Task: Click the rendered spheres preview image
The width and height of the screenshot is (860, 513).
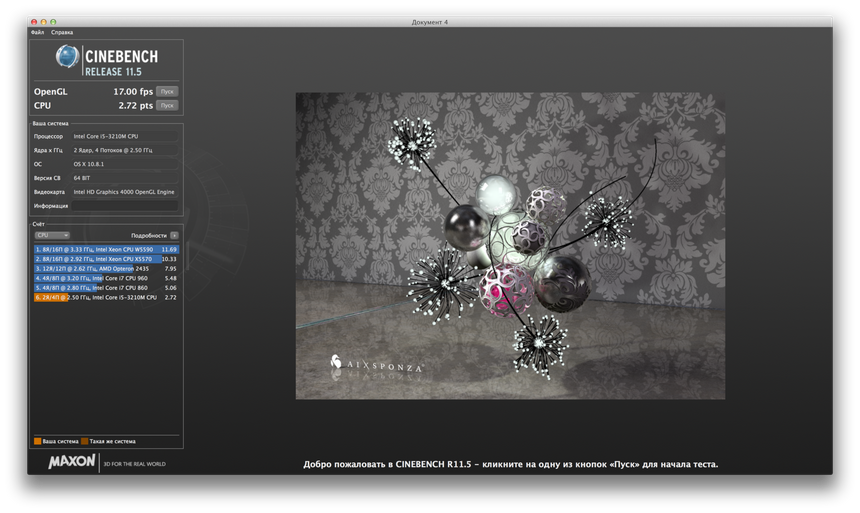Action: 510,246
